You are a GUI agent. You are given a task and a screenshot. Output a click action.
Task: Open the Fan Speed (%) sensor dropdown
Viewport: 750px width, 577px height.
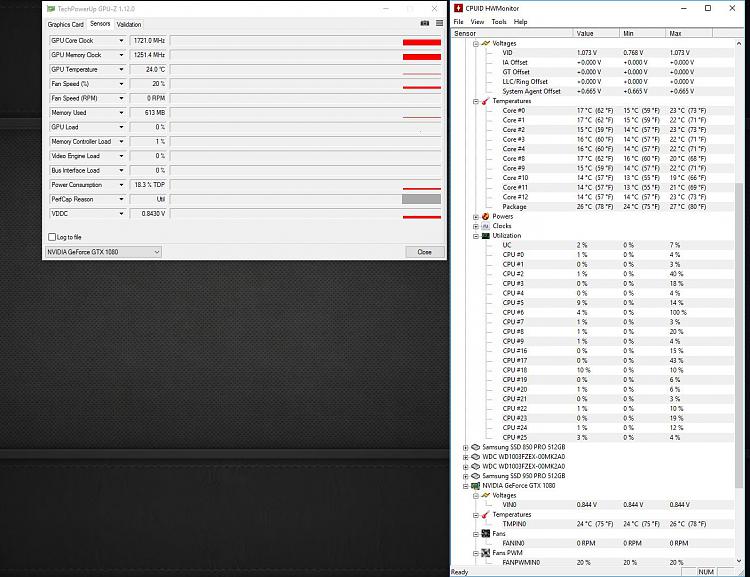tap(121, 84)
